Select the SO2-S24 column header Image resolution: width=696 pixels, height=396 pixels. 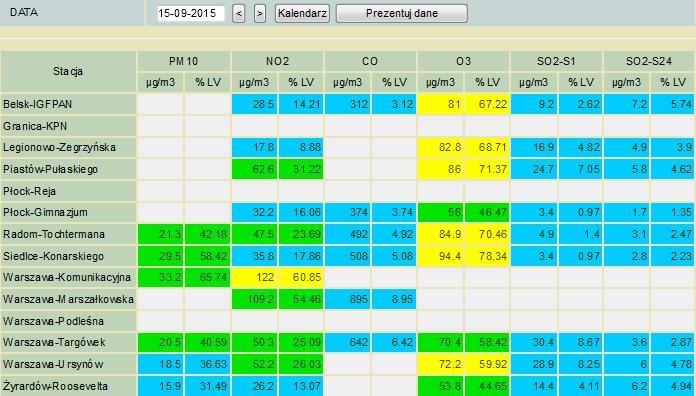coord(649,61)
